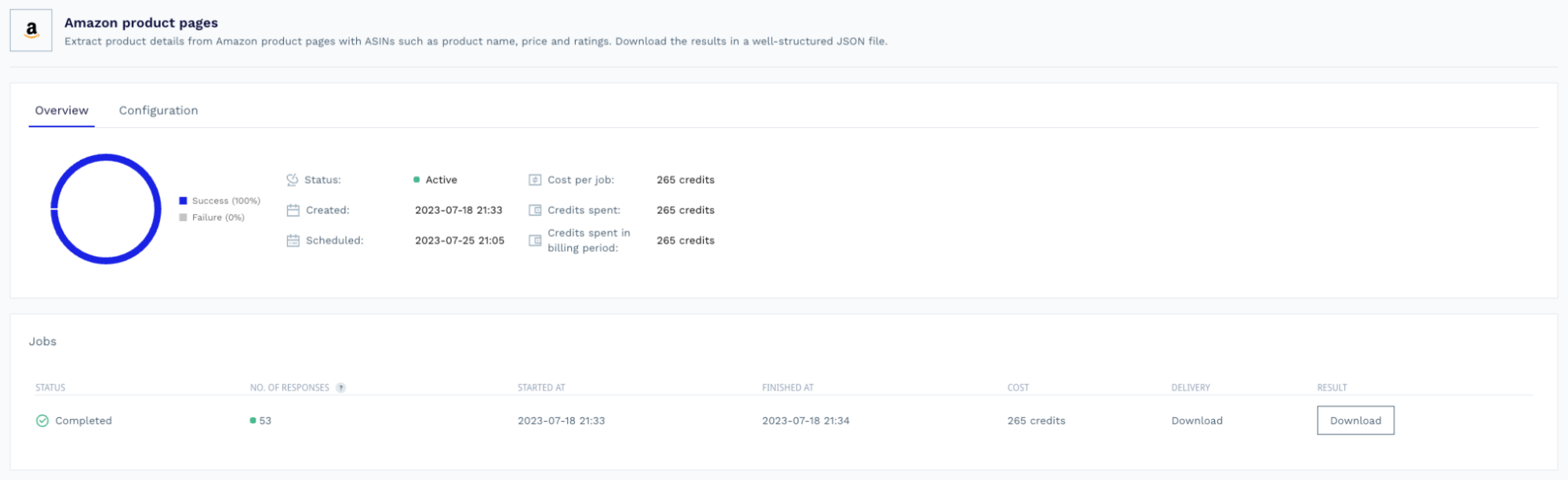Click the DELIVERY column header

coord(1191,387)
